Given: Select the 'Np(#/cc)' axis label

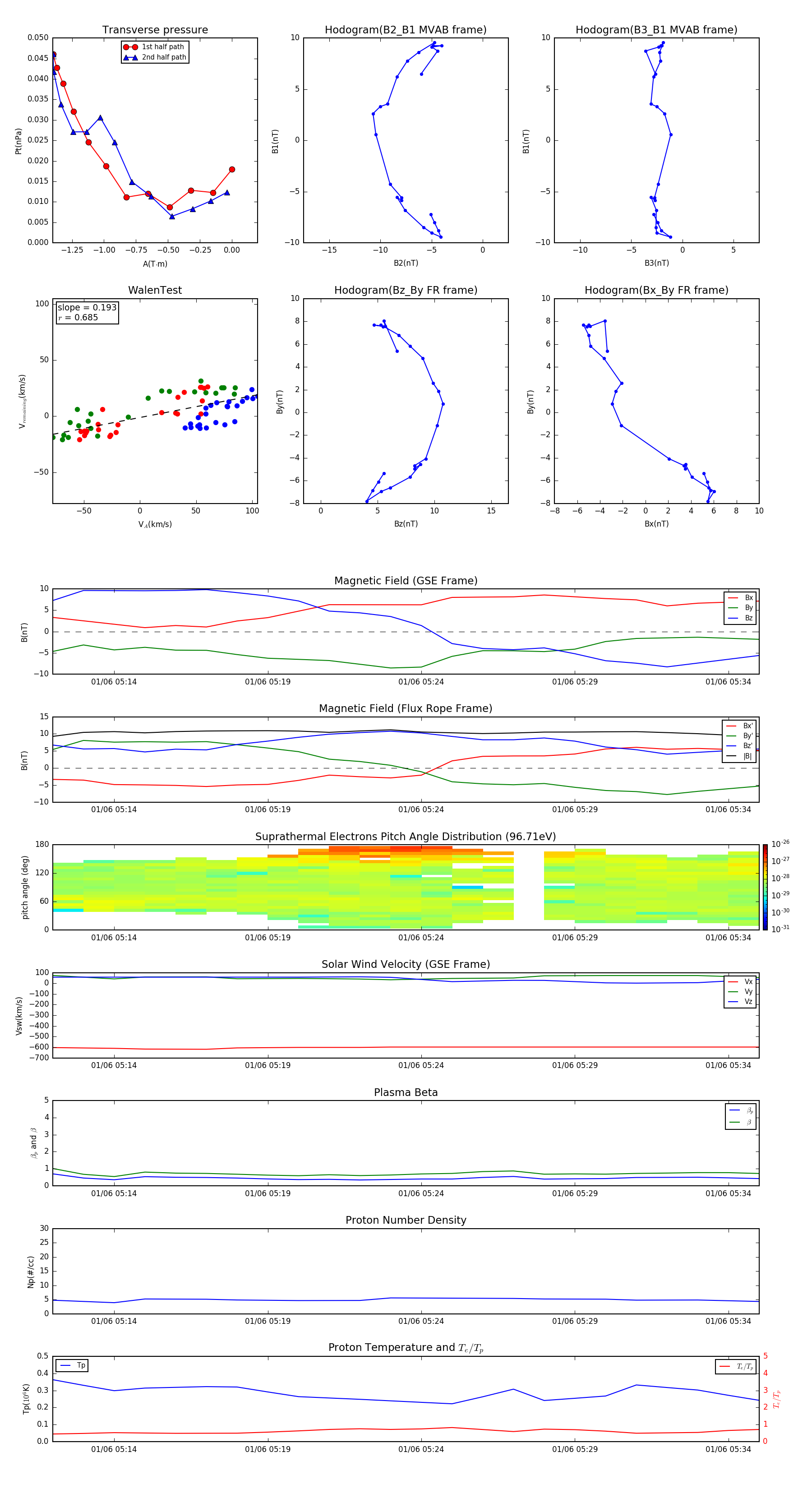Looking at the screenshot, I should tap(31, 1272).
